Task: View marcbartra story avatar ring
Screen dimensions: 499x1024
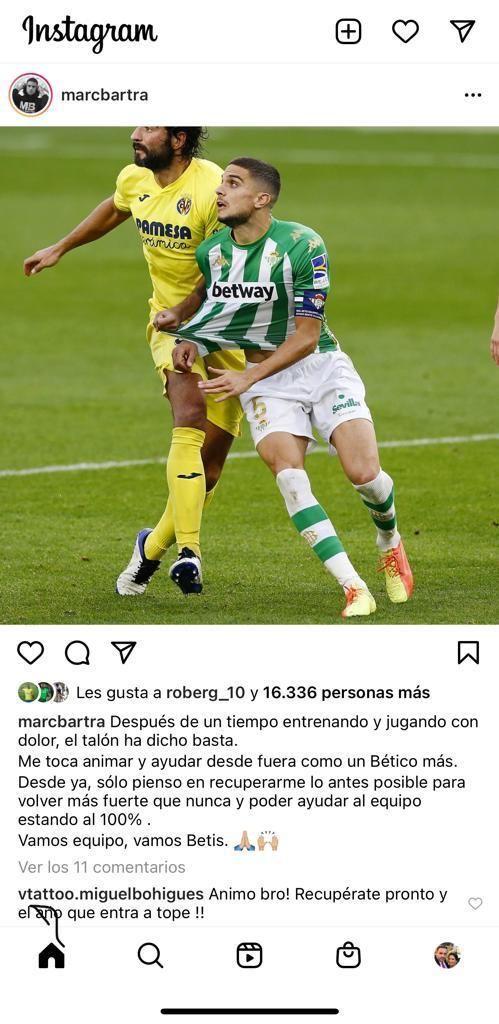Action: (x=31, y=95)
